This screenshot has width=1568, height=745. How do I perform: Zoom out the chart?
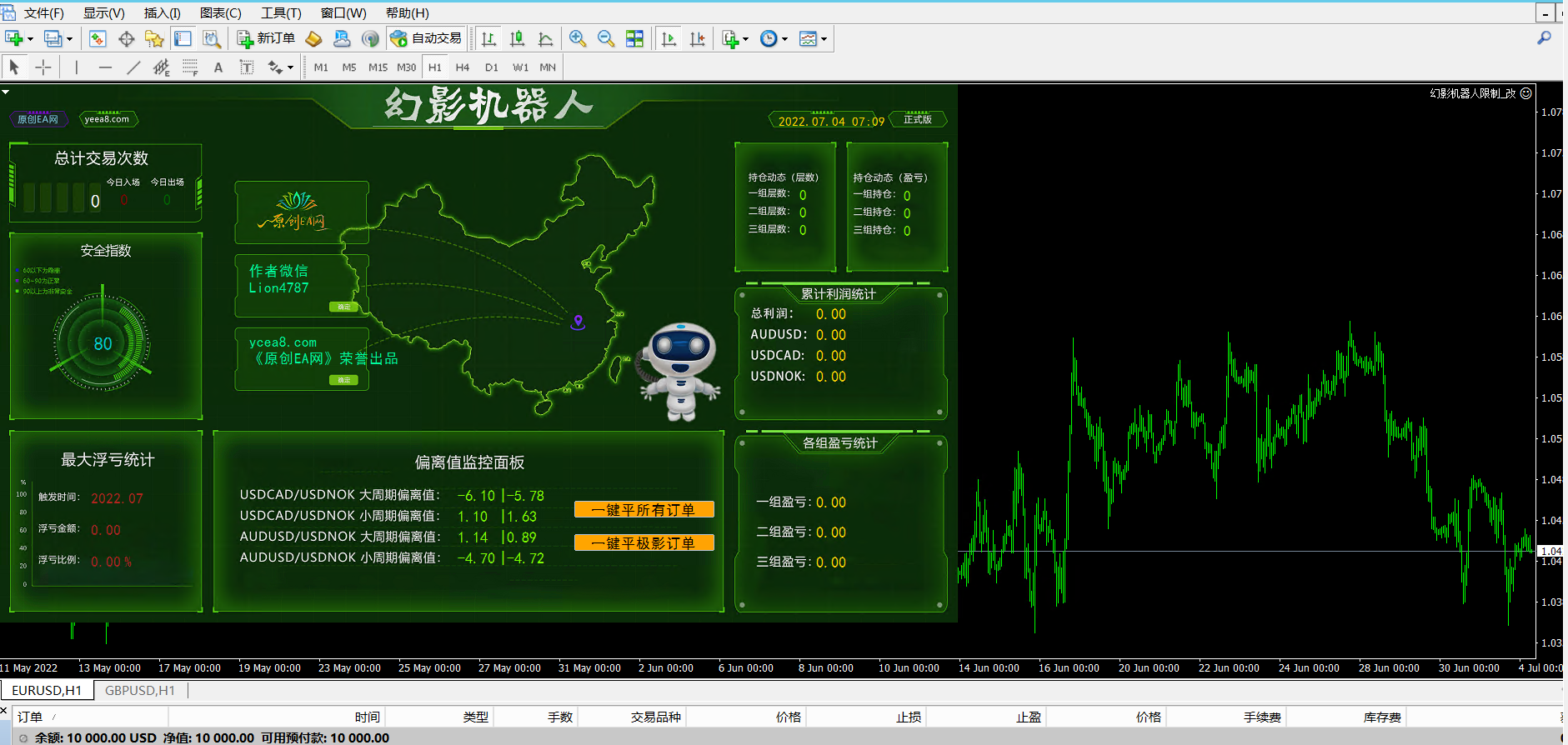(606, 38)
